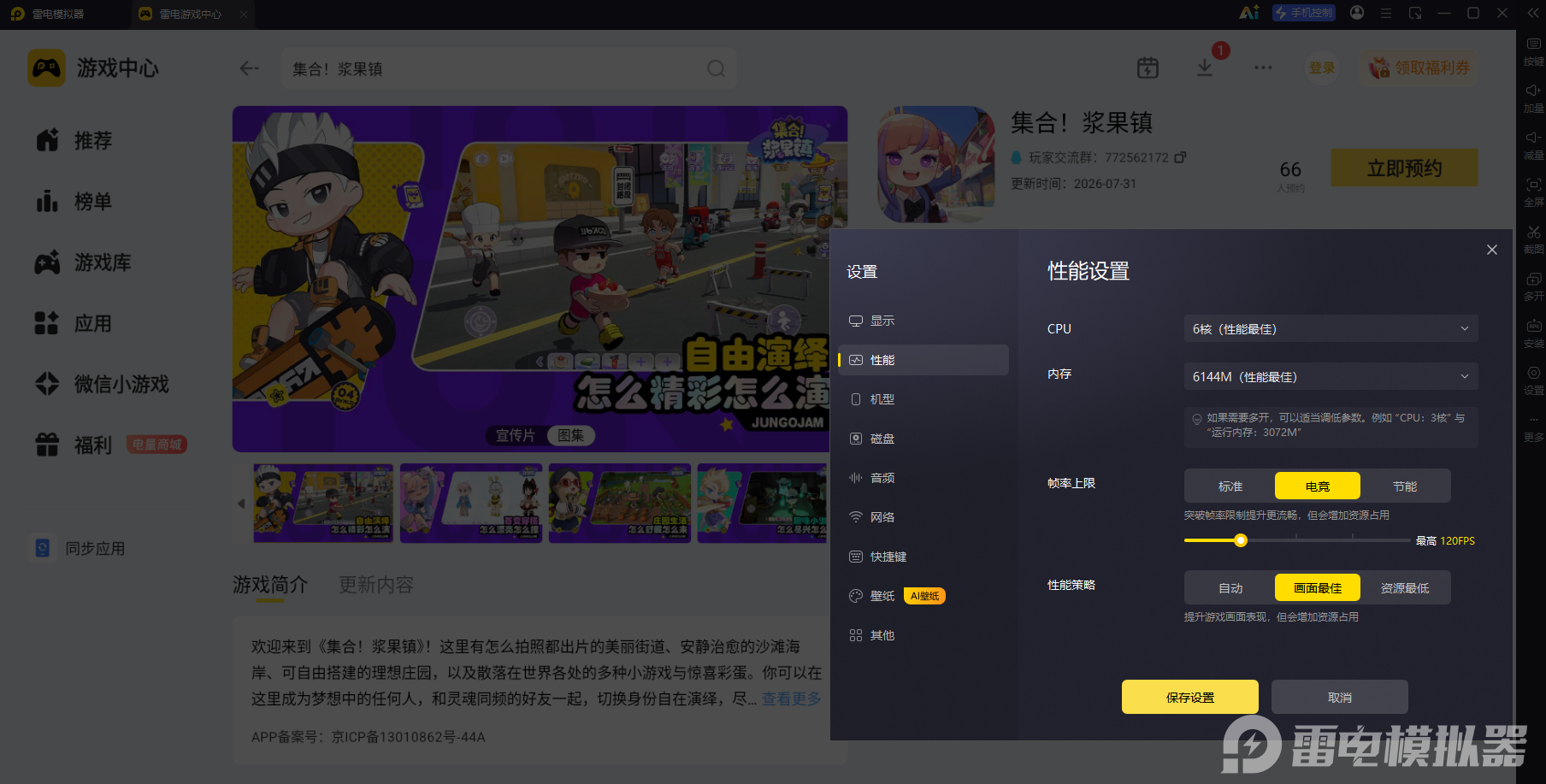Click the 查看更多 link in the description
Screen dimensions: 1546x784
(x=791, y=699)
